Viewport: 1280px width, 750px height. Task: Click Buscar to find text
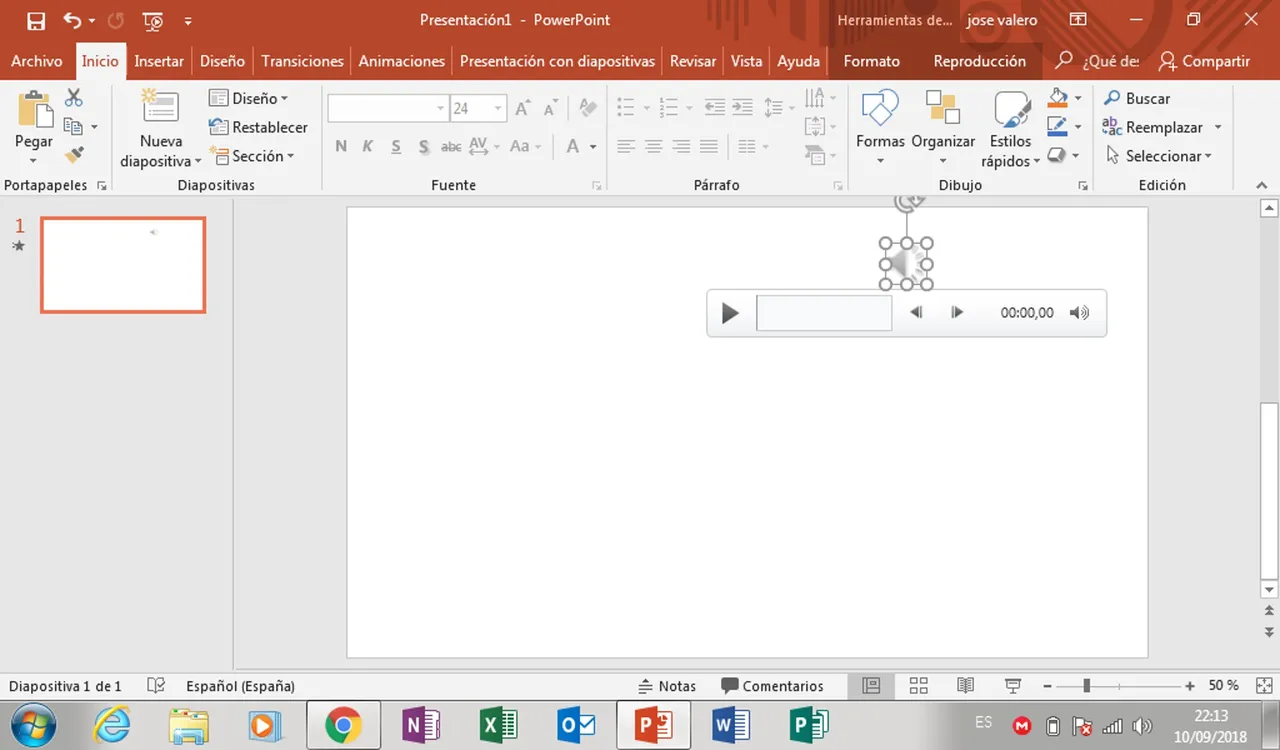(1137, 98)
